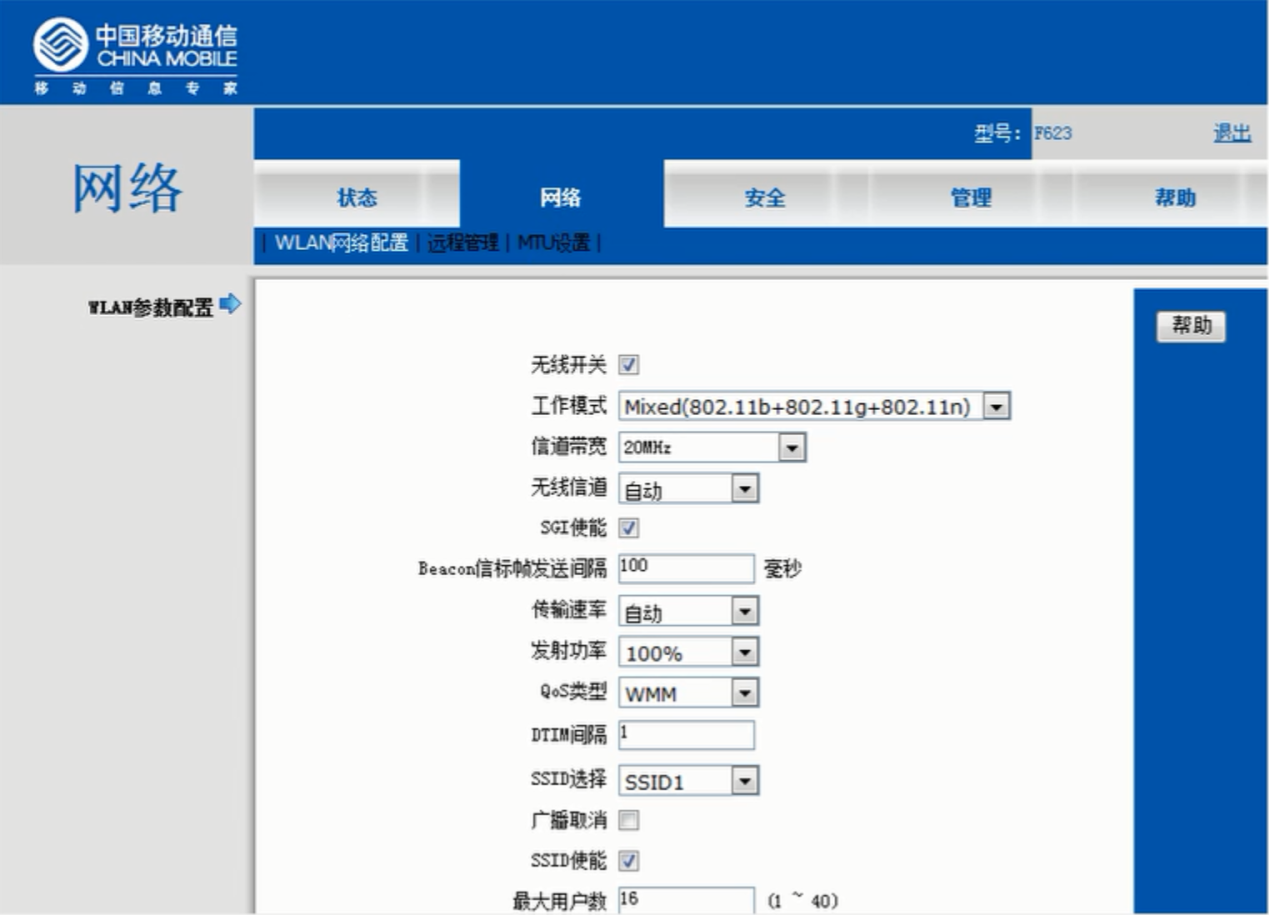This screenshot has height=915, width=1269.
Task: Click the 信道带宽 label
Action: coord(568,446)
